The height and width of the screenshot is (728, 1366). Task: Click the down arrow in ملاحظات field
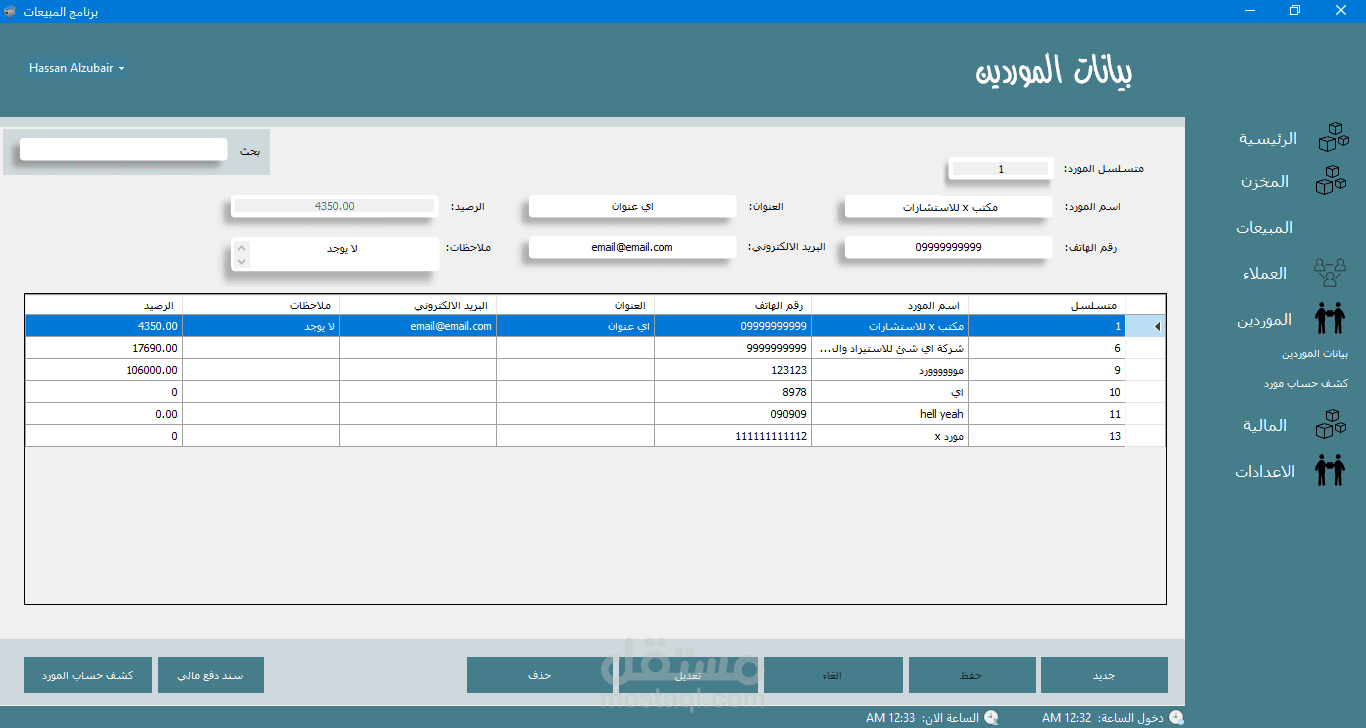click(x=241, y=261)
